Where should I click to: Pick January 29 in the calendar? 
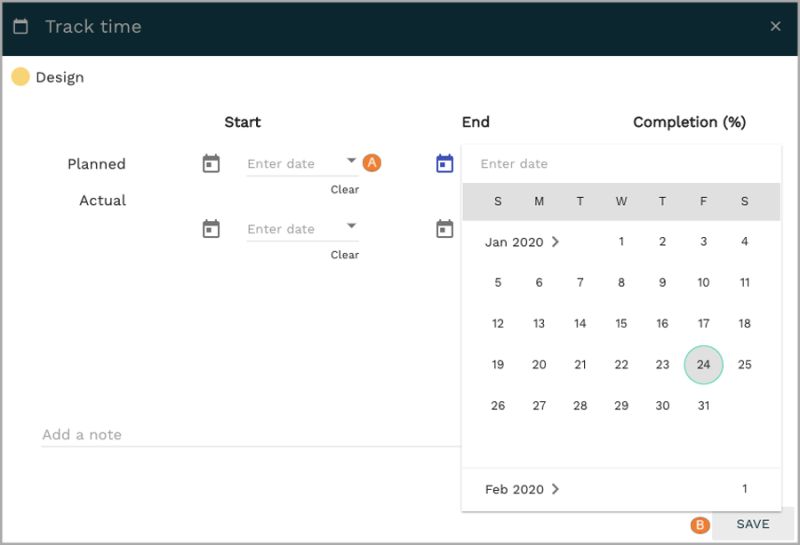click(621, 406)
